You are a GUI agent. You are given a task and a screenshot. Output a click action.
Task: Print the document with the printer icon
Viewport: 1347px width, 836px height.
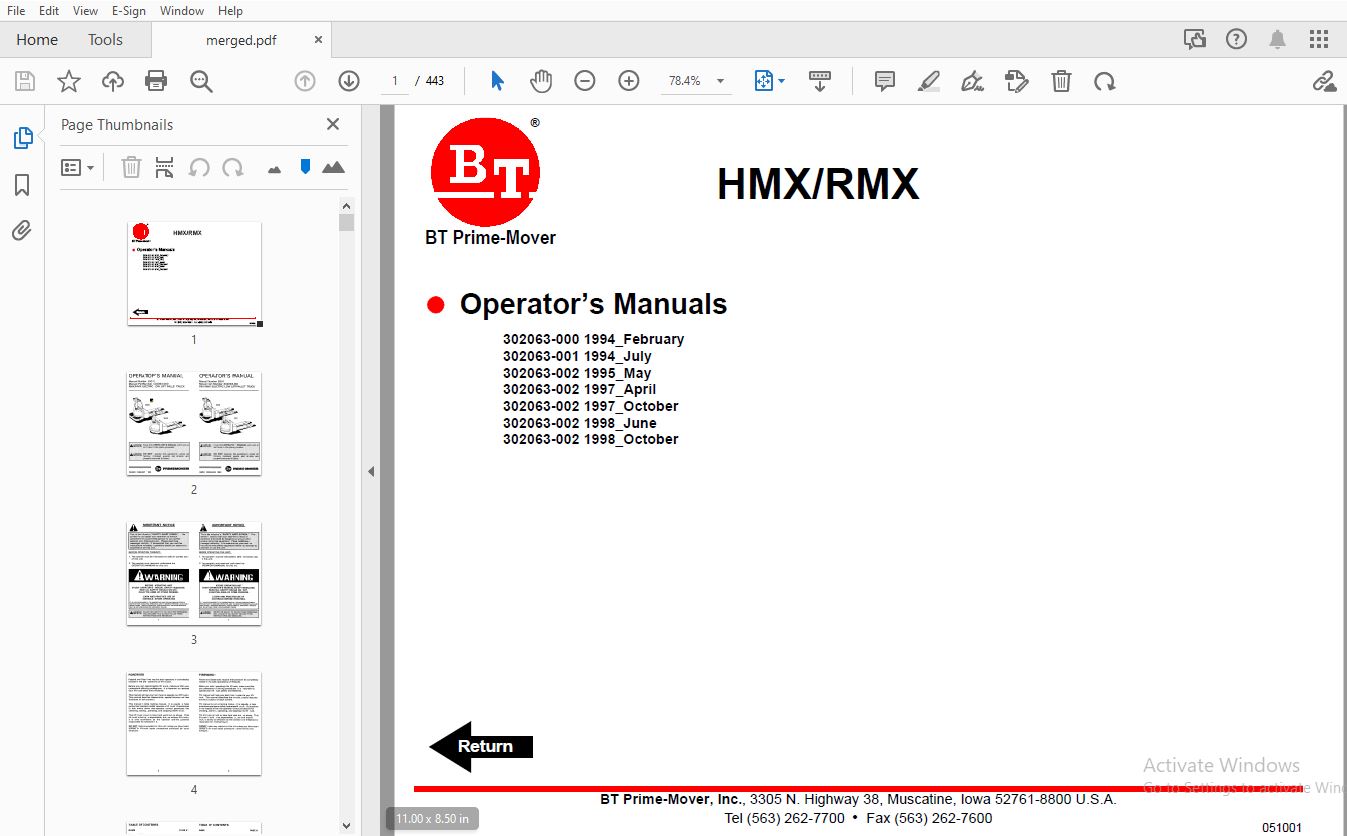(x=156, y=81)
